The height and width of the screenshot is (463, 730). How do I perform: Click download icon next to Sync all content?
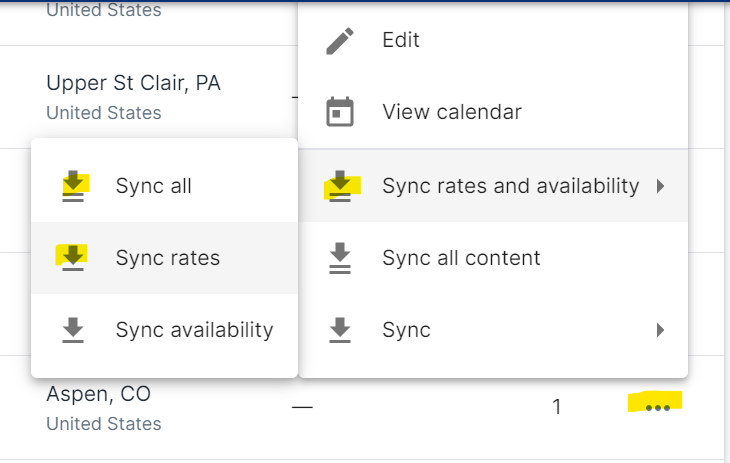pos(340,258)
